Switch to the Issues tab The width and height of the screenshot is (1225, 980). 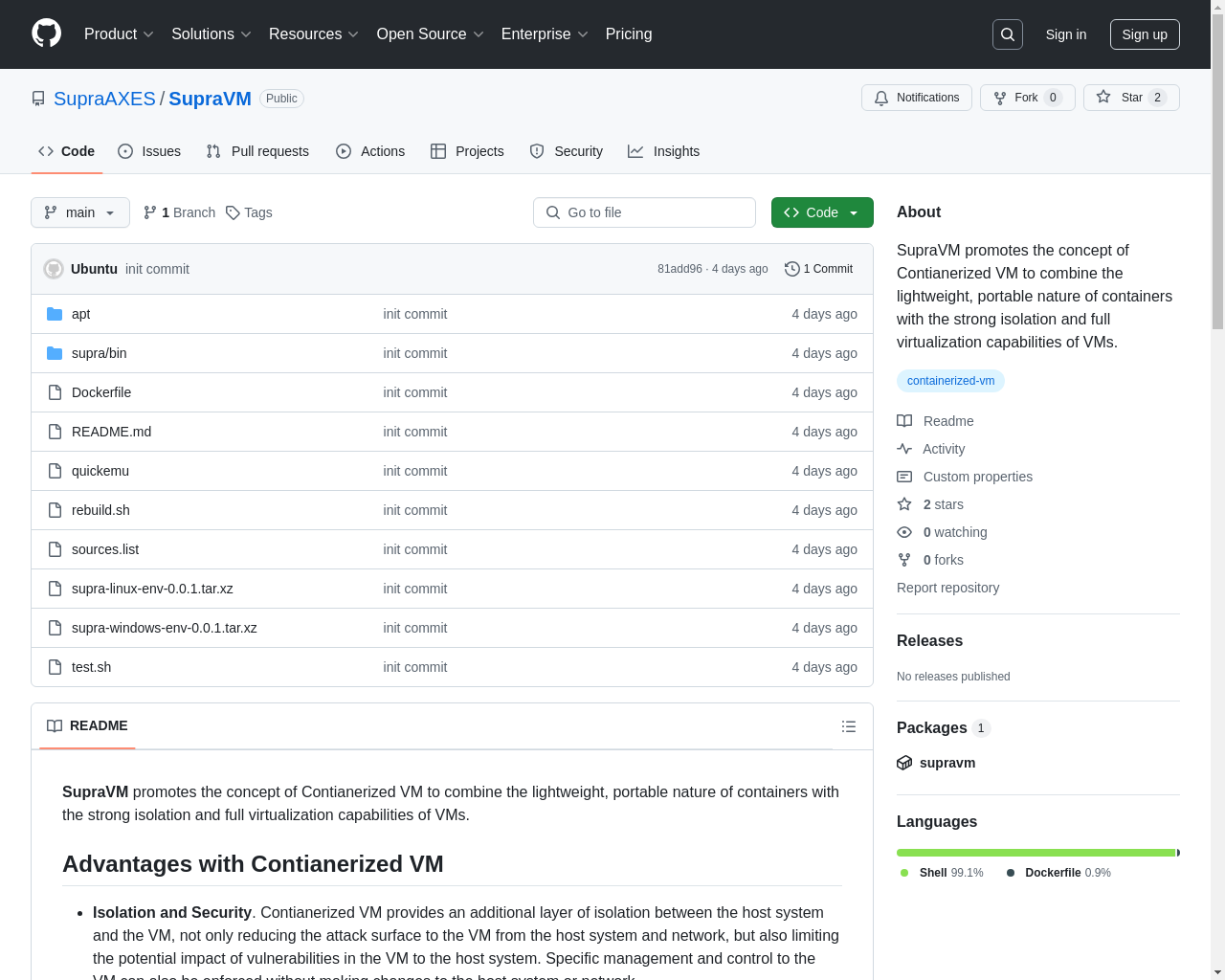[x=149, y=151]
